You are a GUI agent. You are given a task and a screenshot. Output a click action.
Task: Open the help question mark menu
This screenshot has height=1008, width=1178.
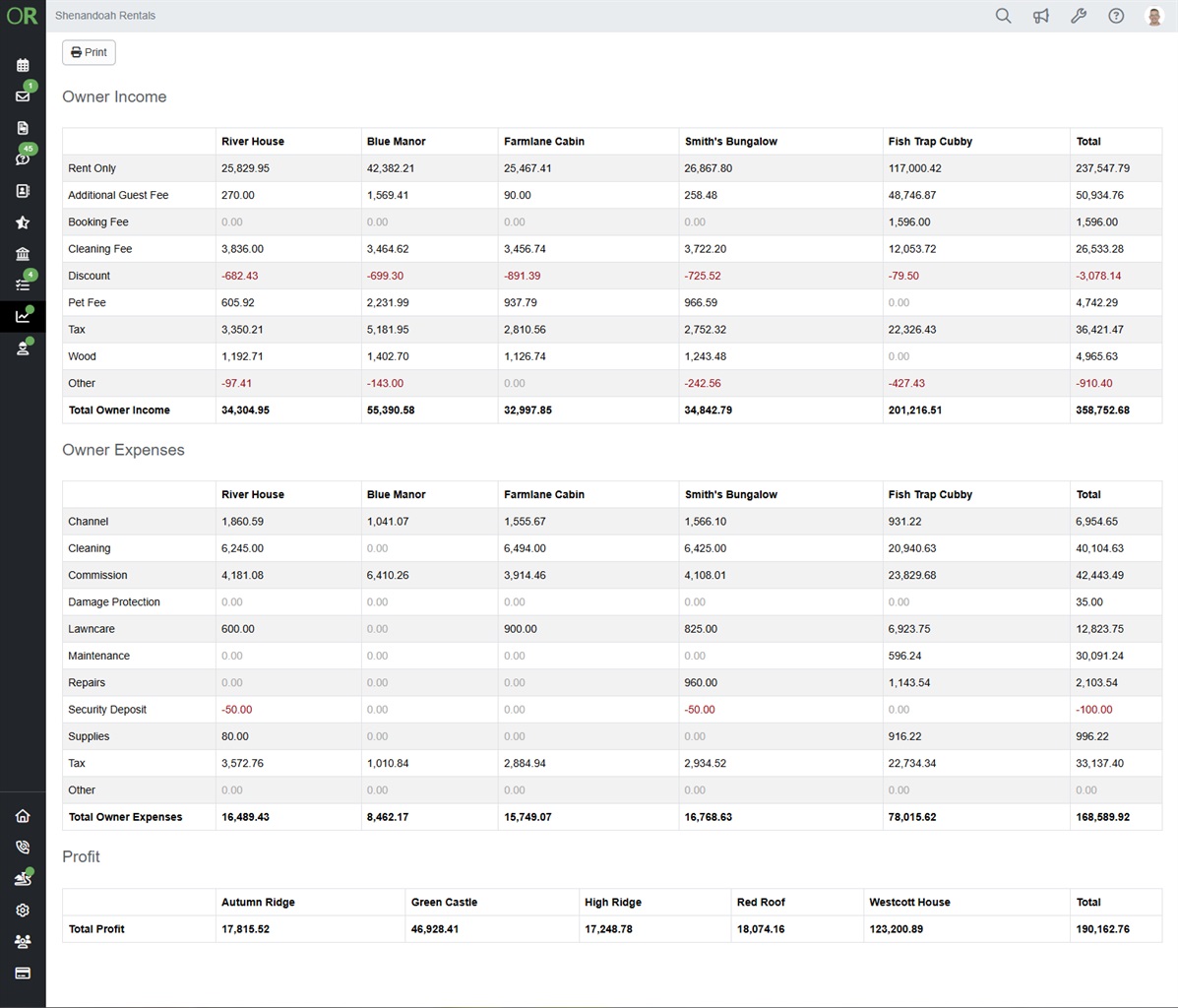(1115, 16)
